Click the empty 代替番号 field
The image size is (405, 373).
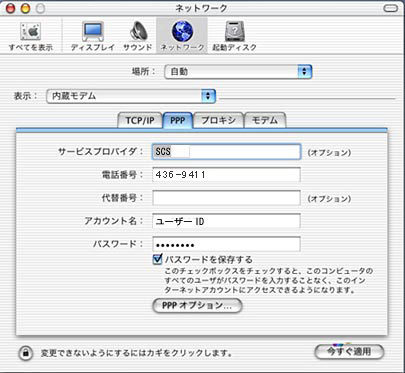(x=226, y=198)
